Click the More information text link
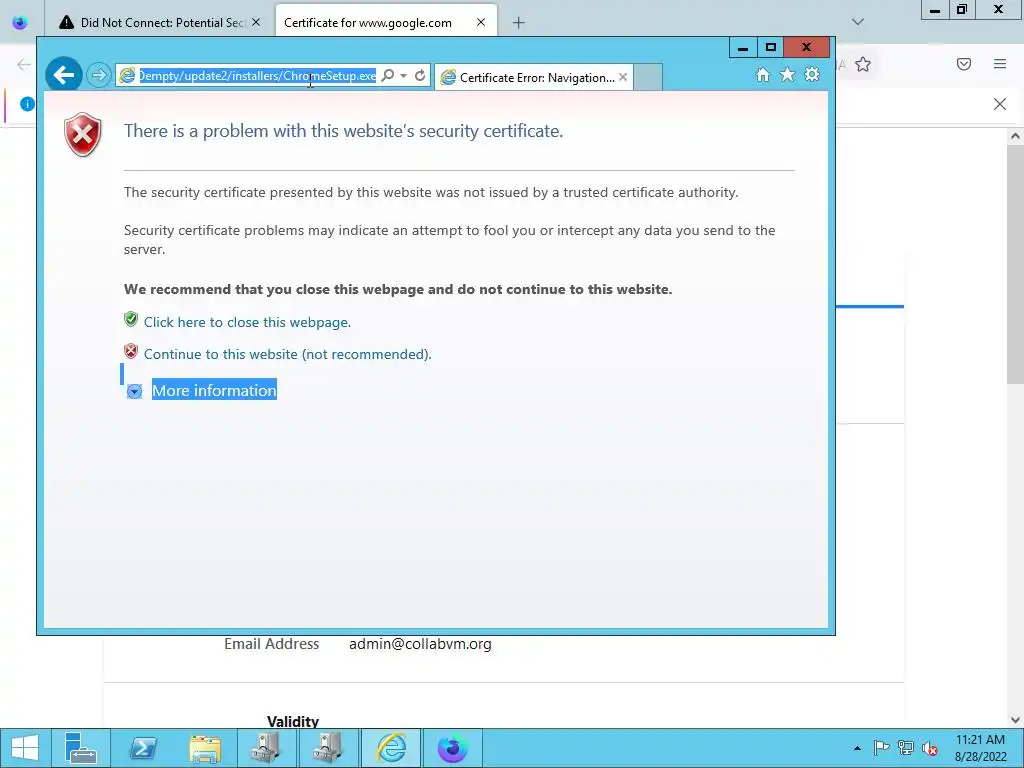The width and height of the screenshot is (1024, 768). coord(214,390)
